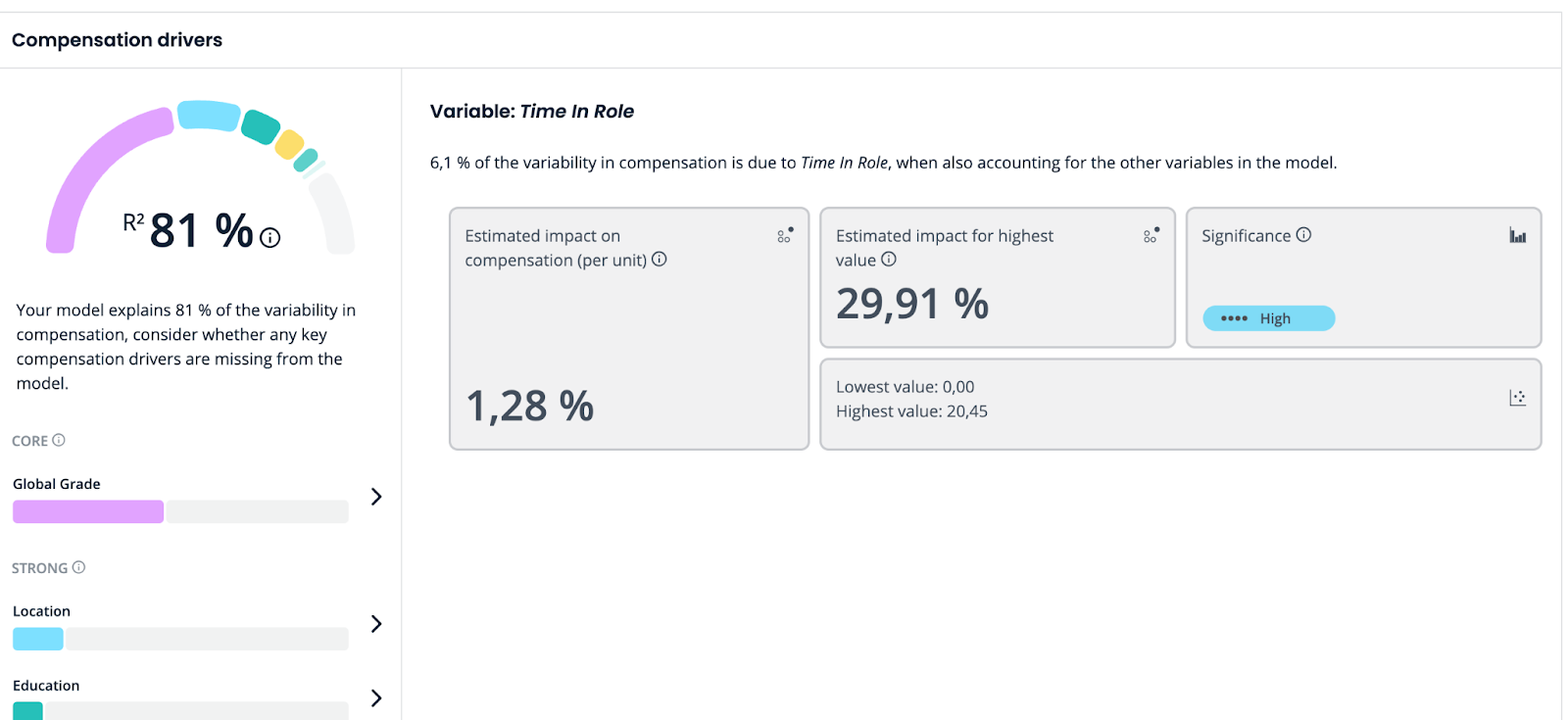Open info icon after 'compensation (per unit)'
Viewport: 1568px width, 720px height.
[660, 260]
